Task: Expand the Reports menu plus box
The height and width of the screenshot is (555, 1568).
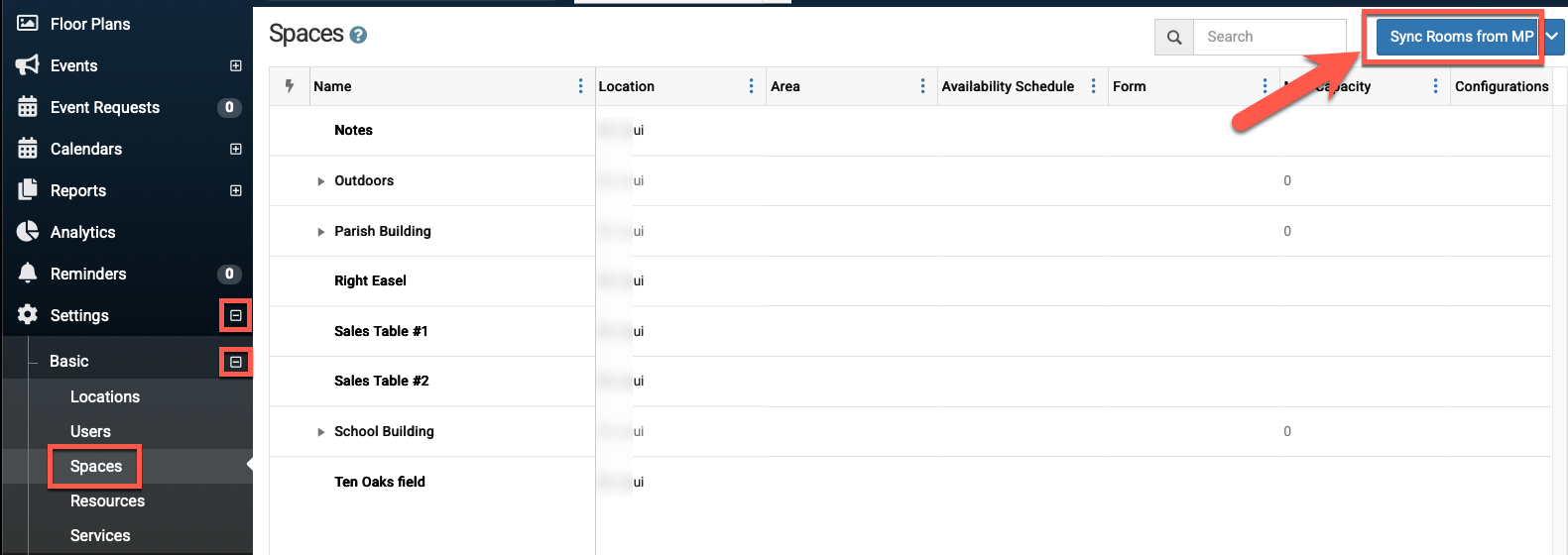Action: click(236, 190)
